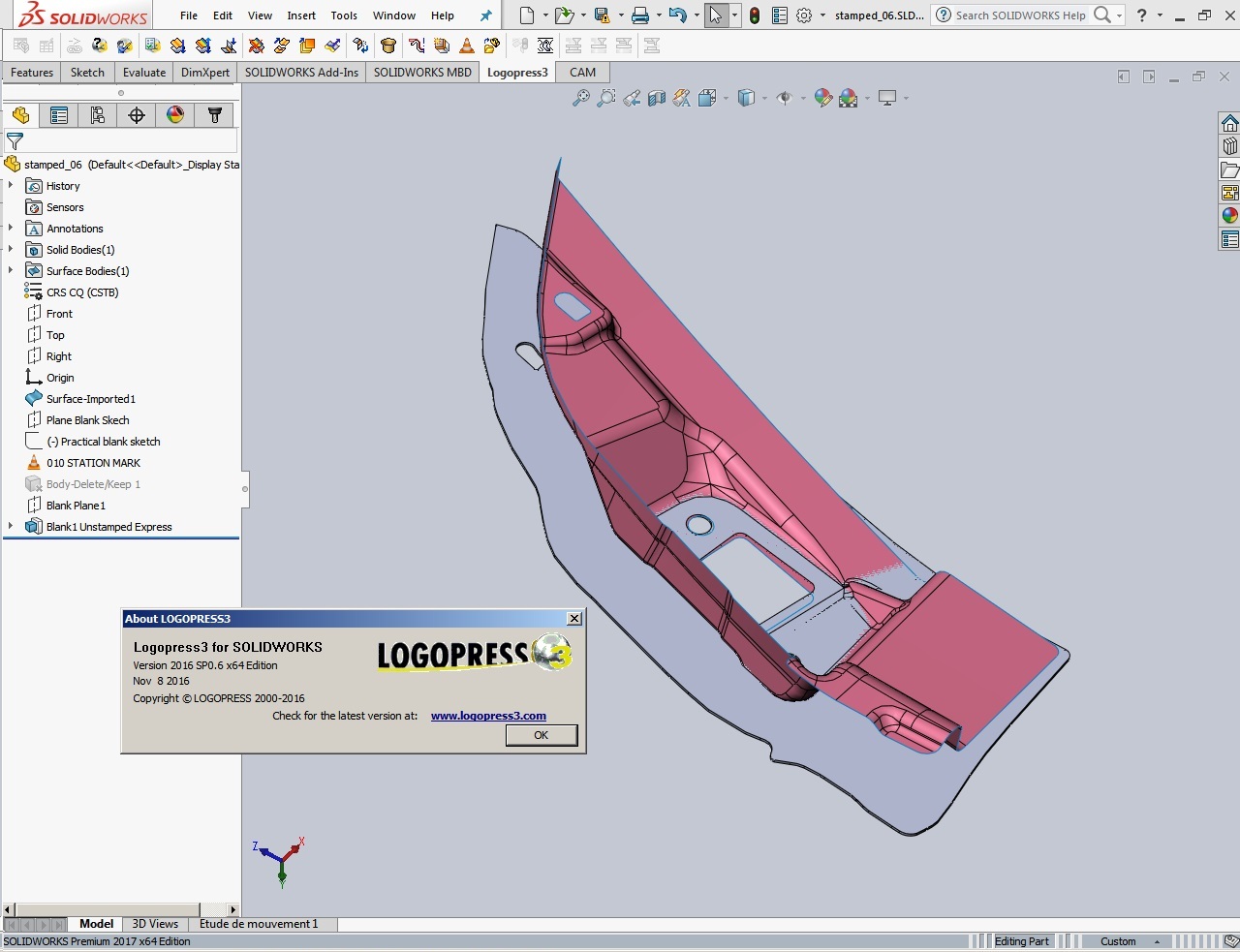
Task: Open the Design Library icon in task pane
Action: tap(1229, 146)
